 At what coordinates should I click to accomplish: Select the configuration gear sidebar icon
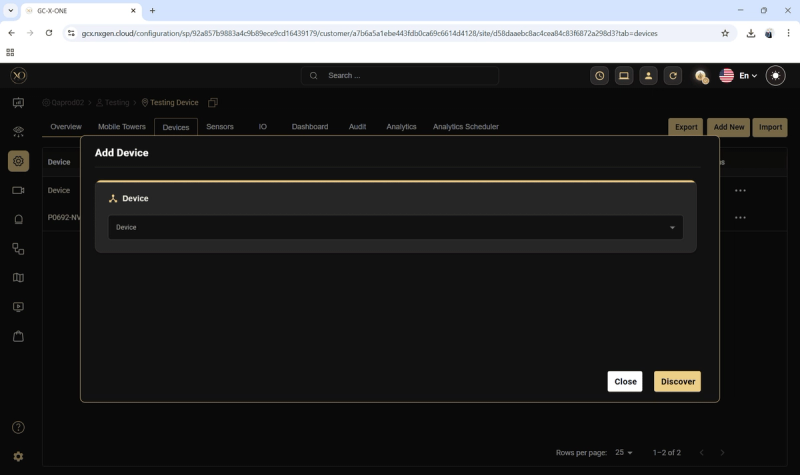[x=18, y=161]
